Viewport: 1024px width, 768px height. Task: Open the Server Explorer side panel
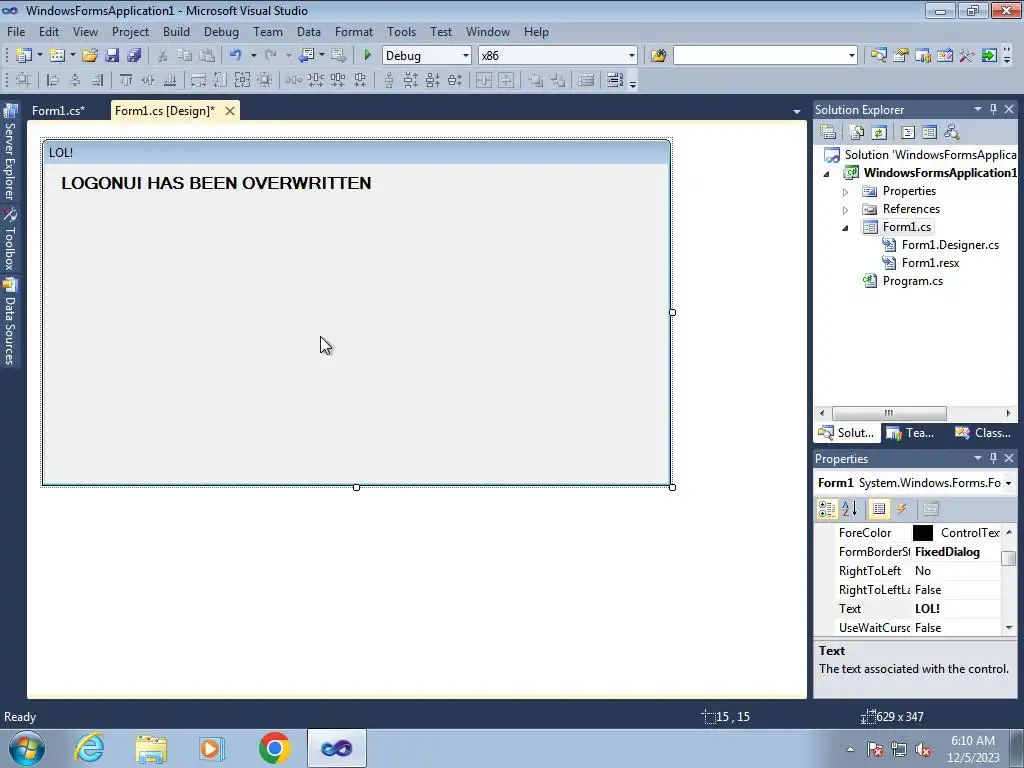(x=10, y=152)
